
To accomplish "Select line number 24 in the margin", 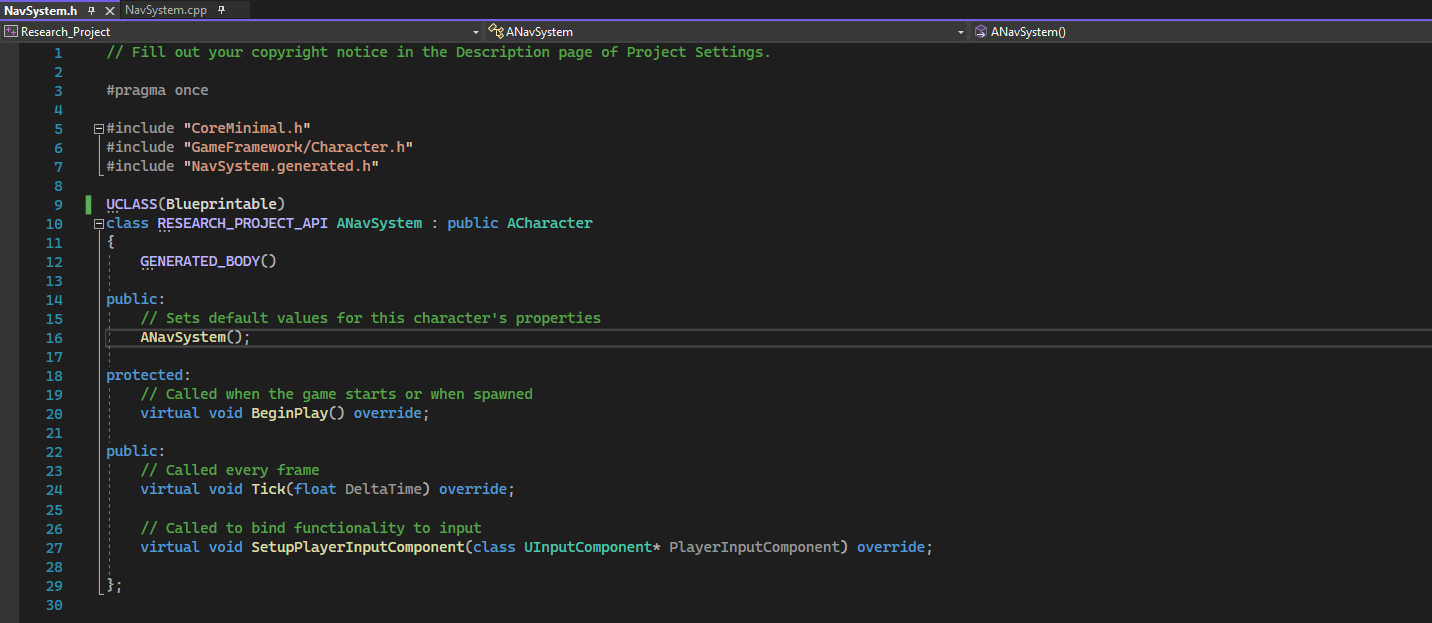I will pos(53,489).
